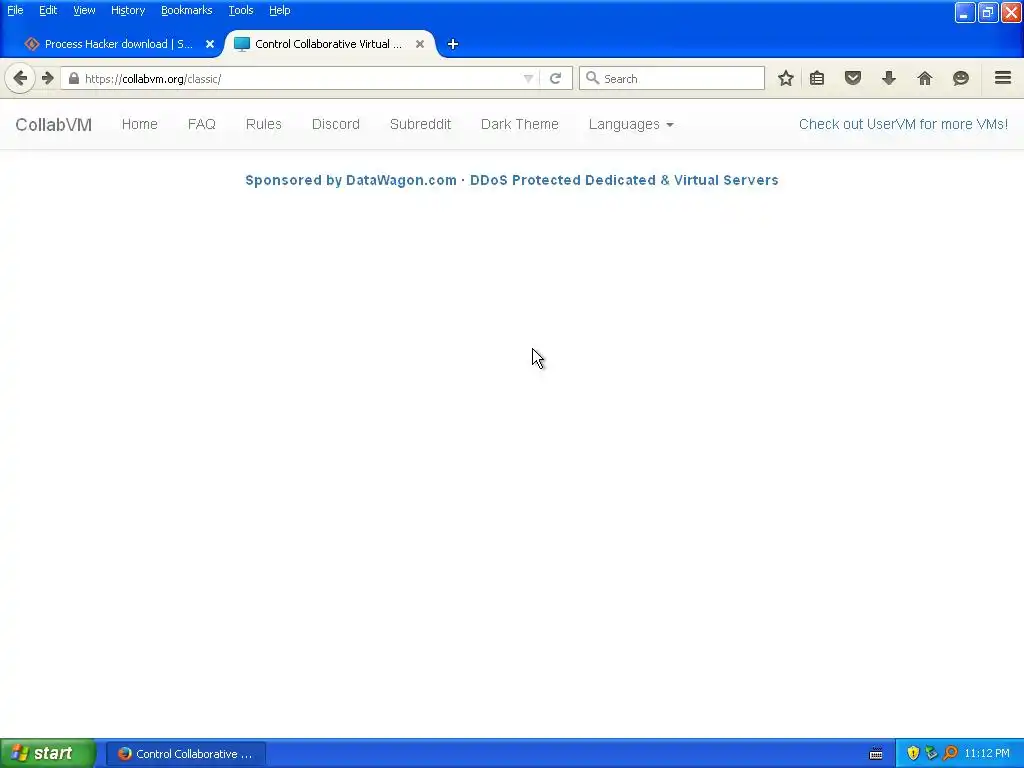Reload the page using the refresh icon
Screen dimensions: 1024x768
556,78
